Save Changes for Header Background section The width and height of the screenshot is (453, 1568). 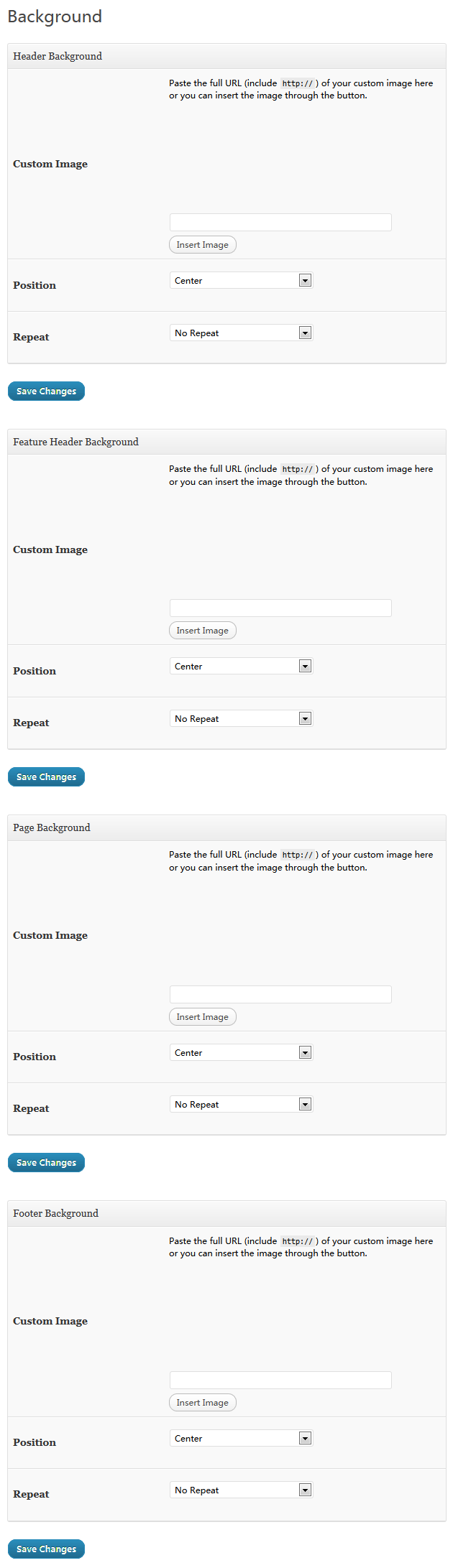[x=46, y=391]
